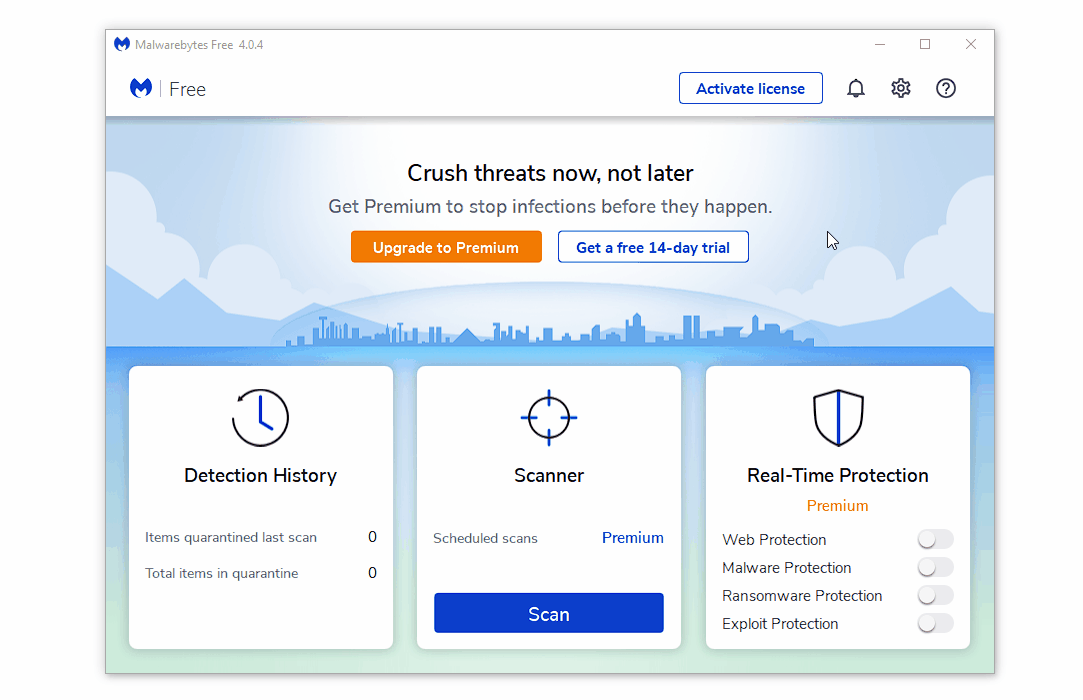1083x700 pixels.
Task: Start a free 14-day trial
Action: (x=653, y=246)
